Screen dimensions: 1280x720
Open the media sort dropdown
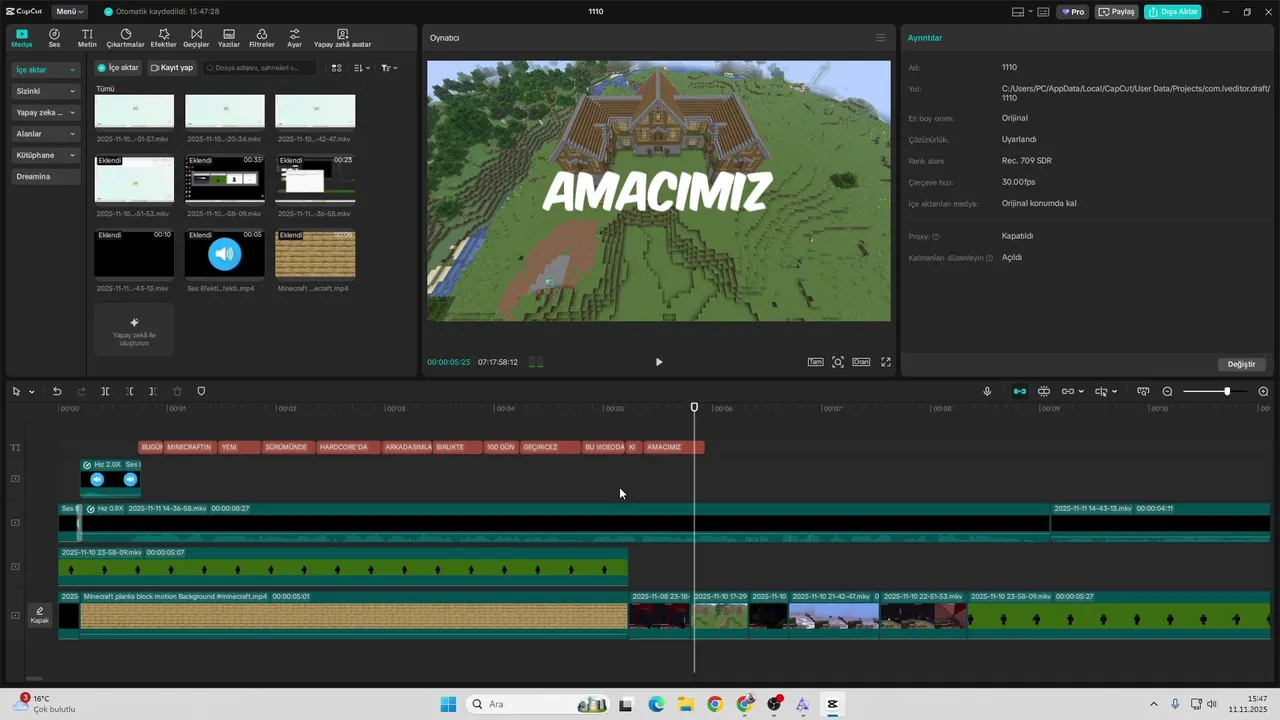point(362,68)
